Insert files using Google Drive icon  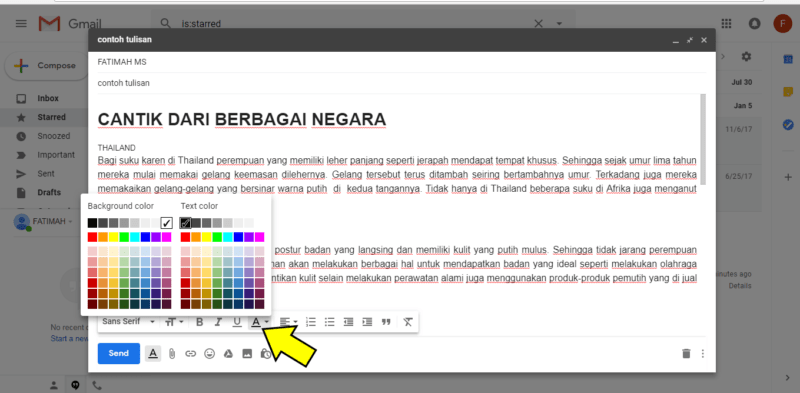[x=229, y=353]
